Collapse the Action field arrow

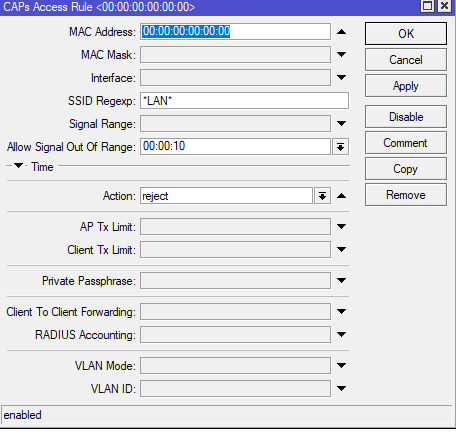tap(341, 196)
